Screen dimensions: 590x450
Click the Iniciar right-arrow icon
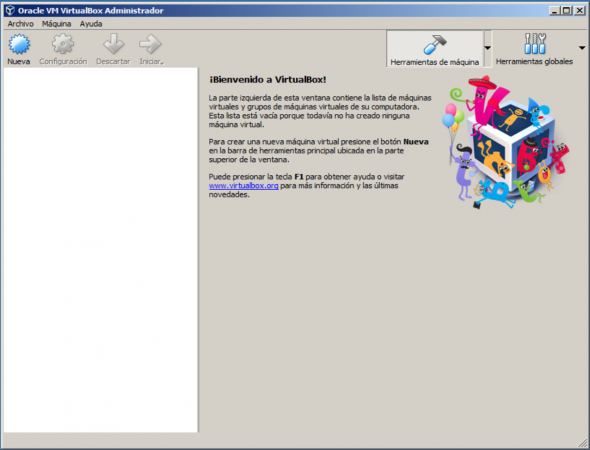(150, 44)
